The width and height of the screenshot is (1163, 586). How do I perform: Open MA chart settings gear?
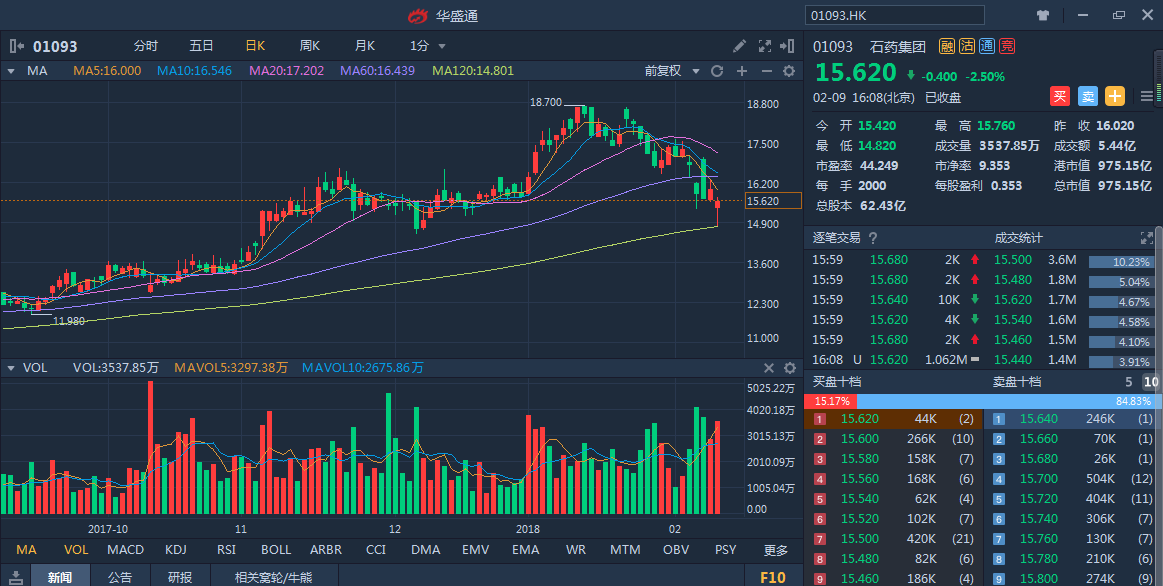pyautogui.click(x=788, y=71)
